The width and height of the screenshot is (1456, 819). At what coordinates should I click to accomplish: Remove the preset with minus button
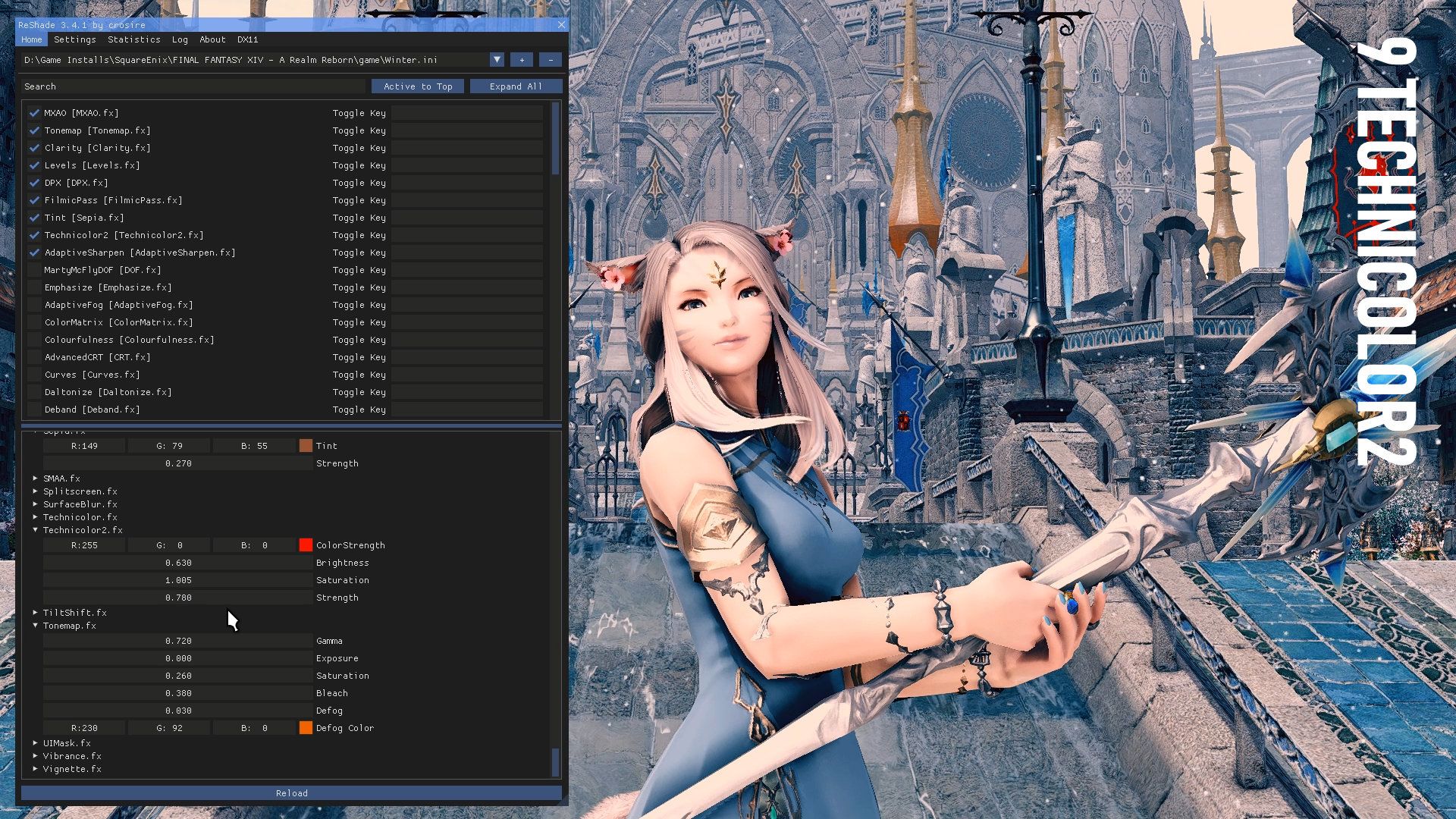point(551,60)
